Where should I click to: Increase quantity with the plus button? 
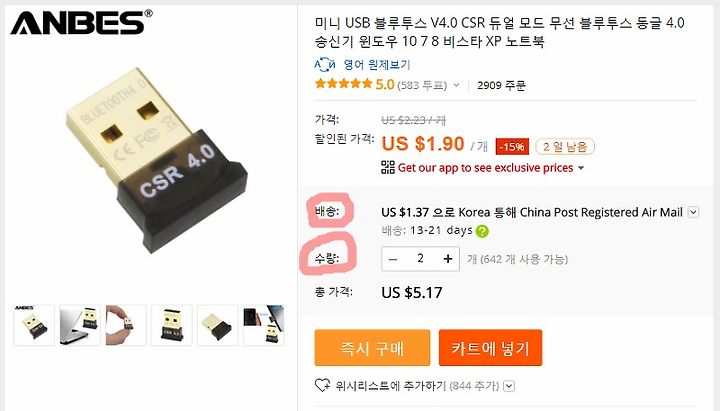[448, 259]
